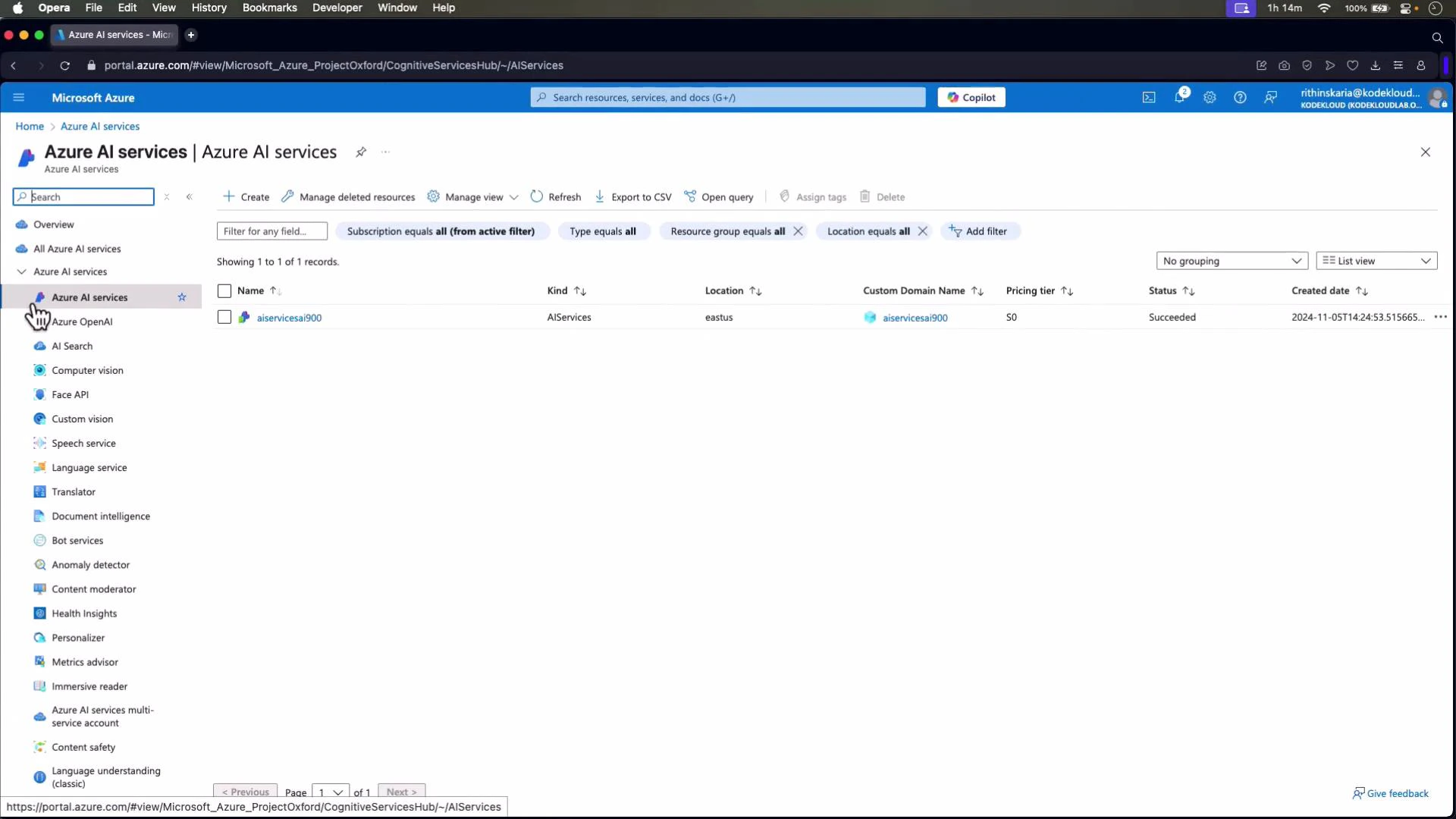This screenshot has width=1456, height=819.
Task: Pin Azure AI services blade
Action: coord(361,152)
